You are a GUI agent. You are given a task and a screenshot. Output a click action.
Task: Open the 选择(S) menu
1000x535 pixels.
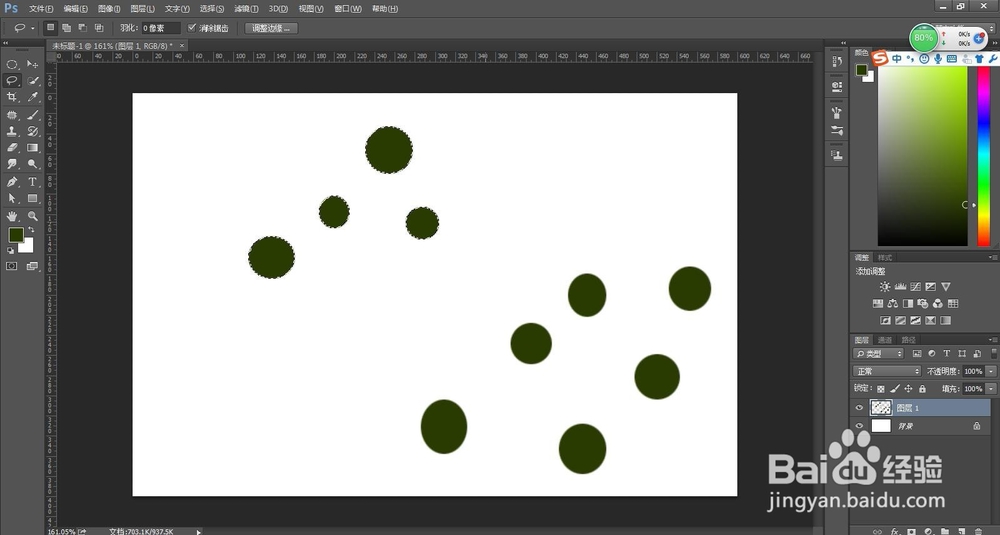pyautogui.click(x=212, y=9)
